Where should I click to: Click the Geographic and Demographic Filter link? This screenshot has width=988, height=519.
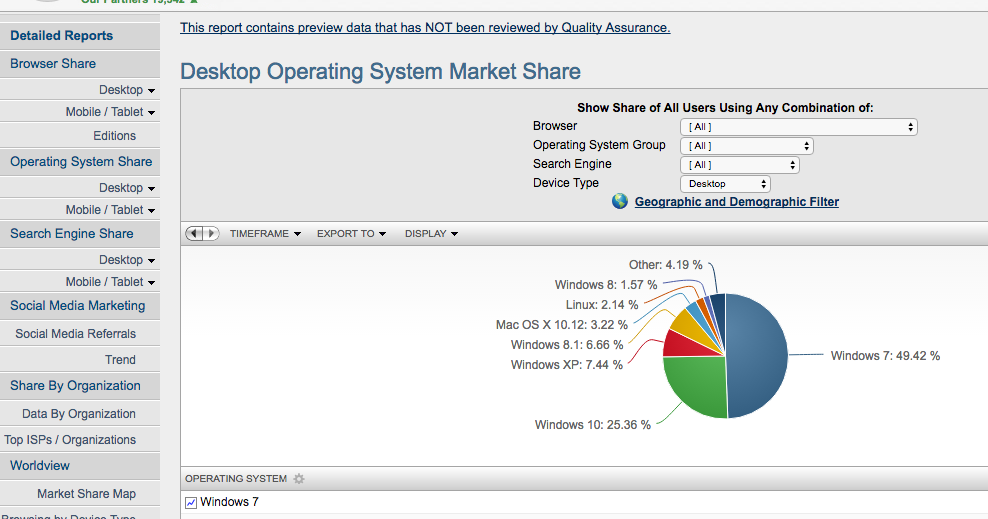(x=737, y=202)
